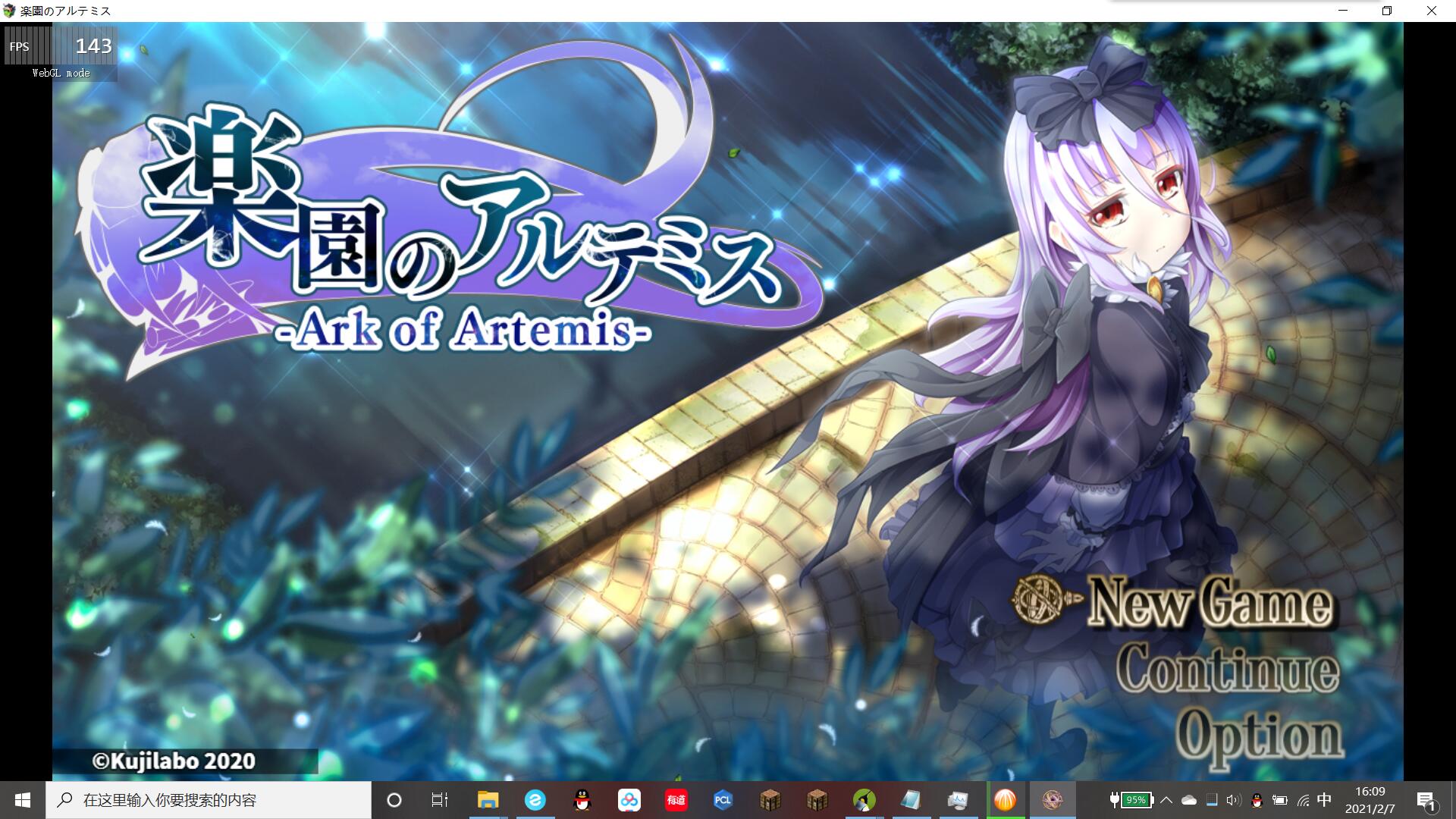Launch the blue 'e' browser taskbar icon
The width and height of the screenshot is (1456, 819).
[x=535, y=800]
